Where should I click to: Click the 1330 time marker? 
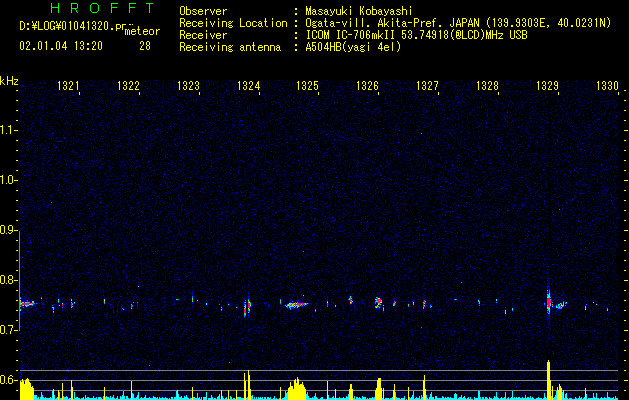607,86
